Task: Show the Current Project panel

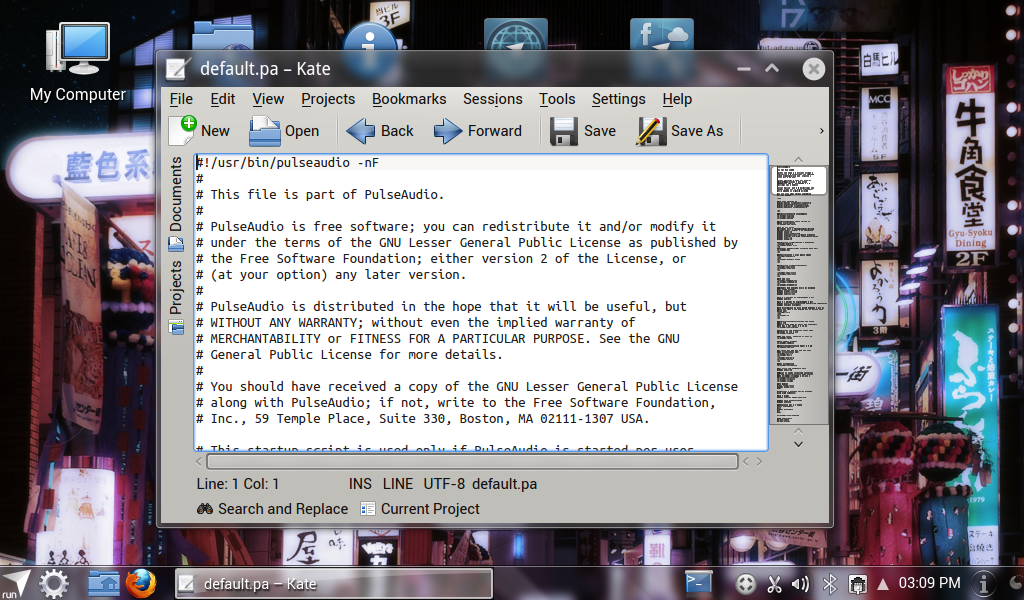Action: 420,509
